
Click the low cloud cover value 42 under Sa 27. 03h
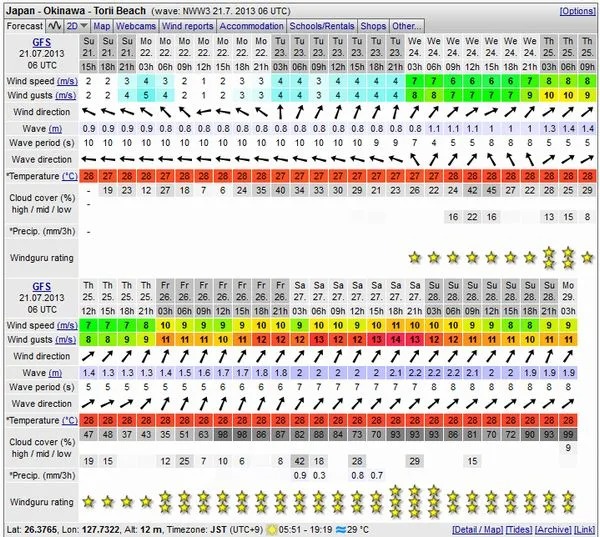pos(300,461)
